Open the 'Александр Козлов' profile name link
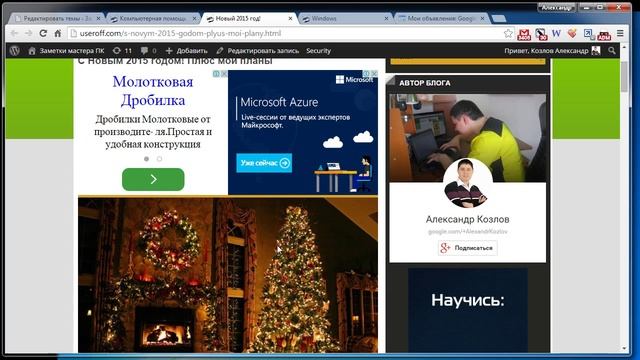 click(467, 219)
